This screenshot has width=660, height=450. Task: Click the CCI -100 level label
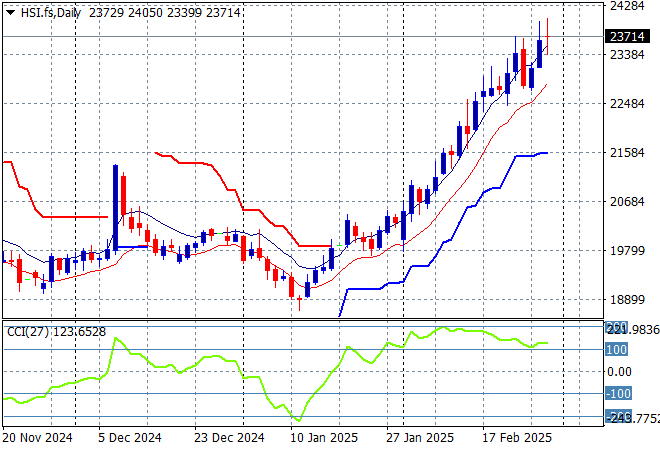click(x=617, y=394)
